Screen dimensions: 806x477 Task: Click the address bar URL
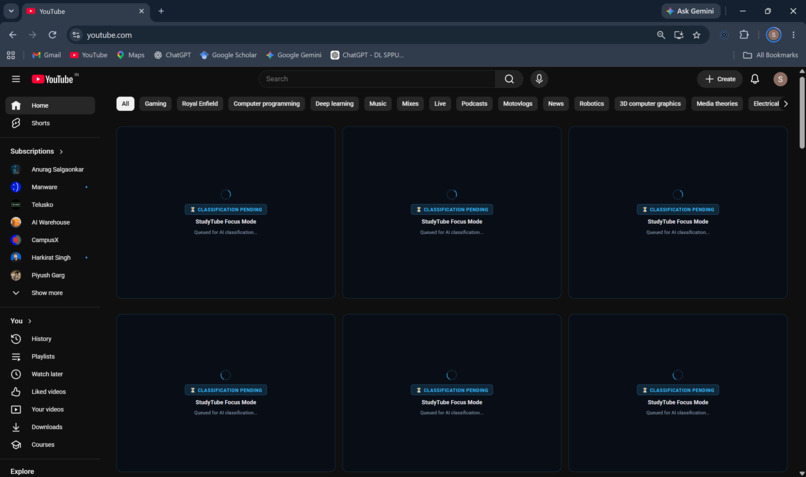coord(109,35)
